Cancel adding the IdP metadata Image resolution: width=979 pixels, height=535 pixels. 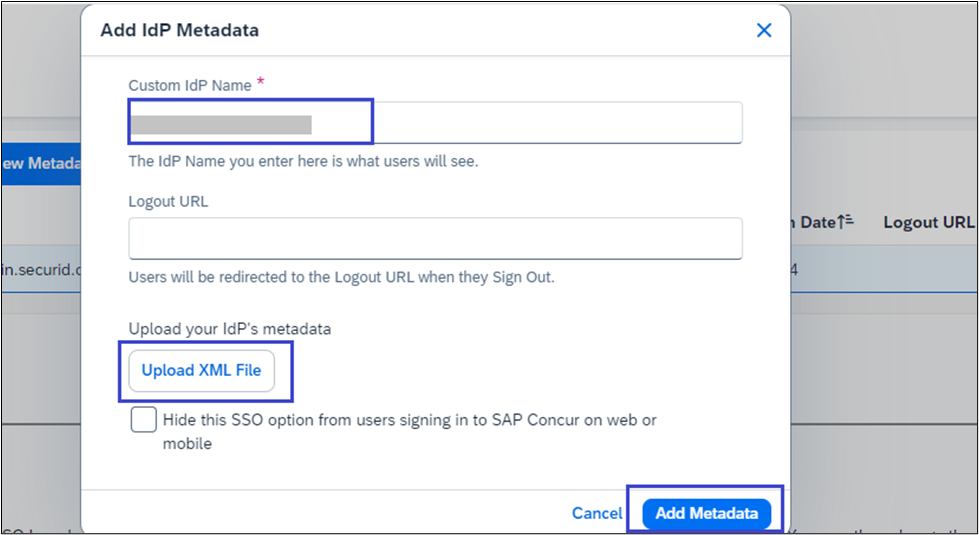tap(597, 513)
